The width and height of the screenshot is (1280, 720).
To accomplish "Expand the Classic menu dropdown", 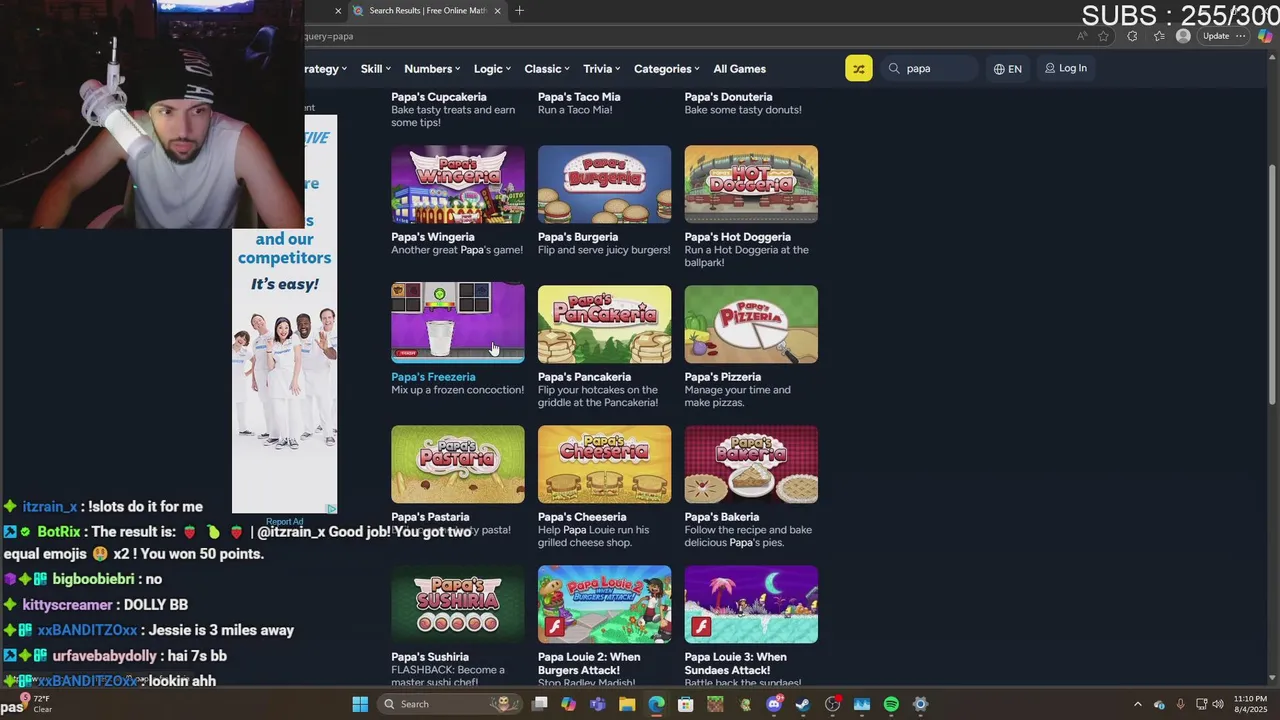I will click(547, 69).
